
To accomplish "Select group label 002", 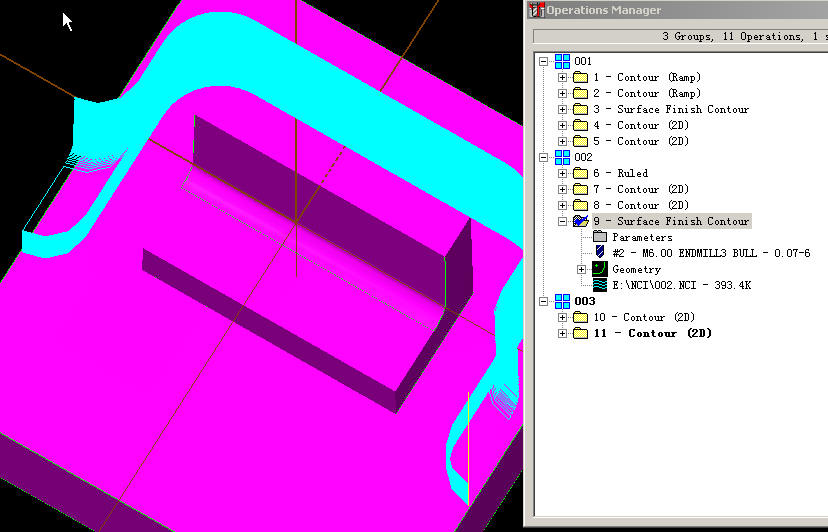I will click(x=583, y=157).
